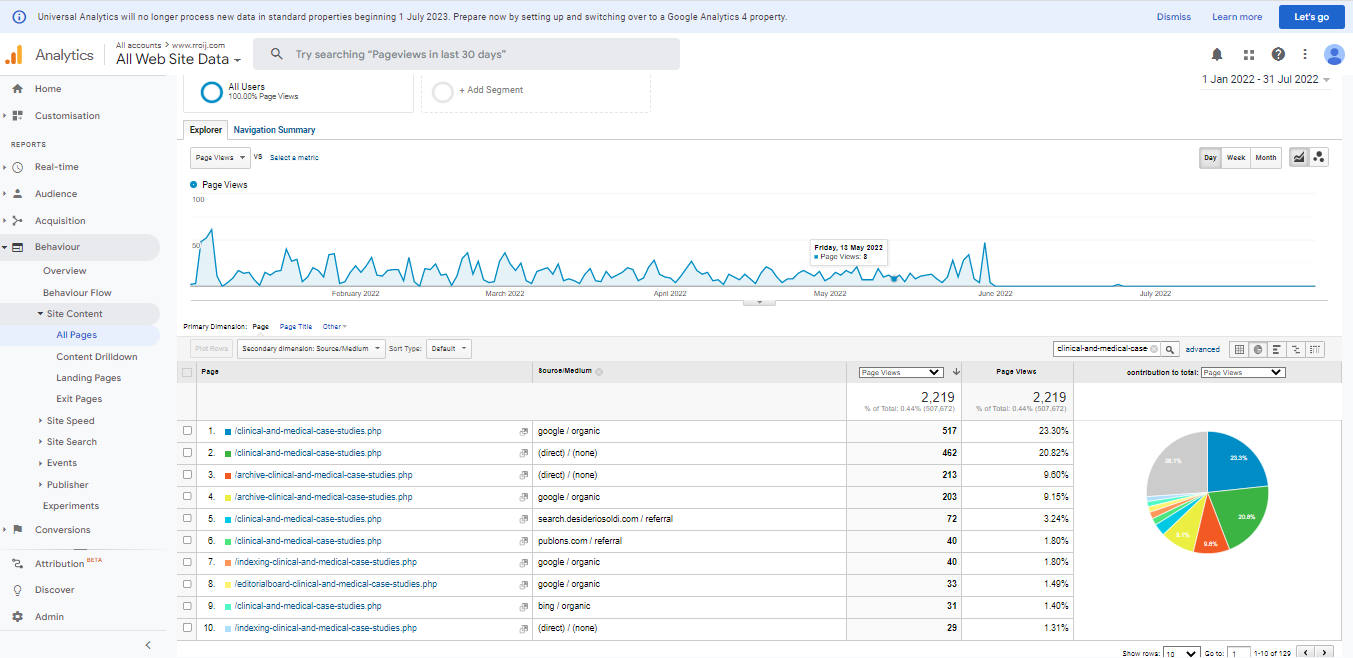
Task: Click the table search magnifier button
Action: [1171, 349]
